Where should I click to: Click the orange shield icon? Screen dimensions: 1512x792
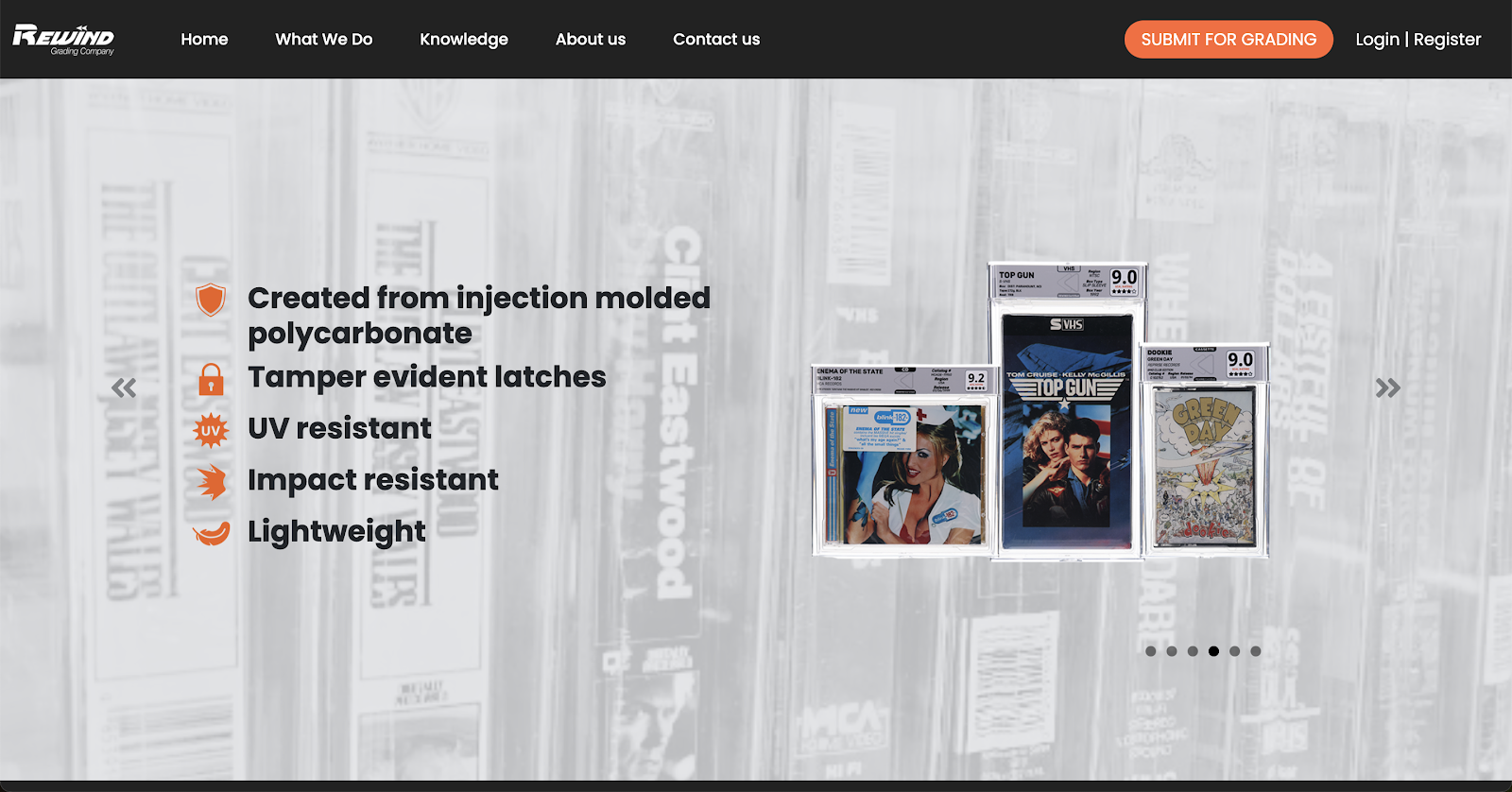[211, 300]
